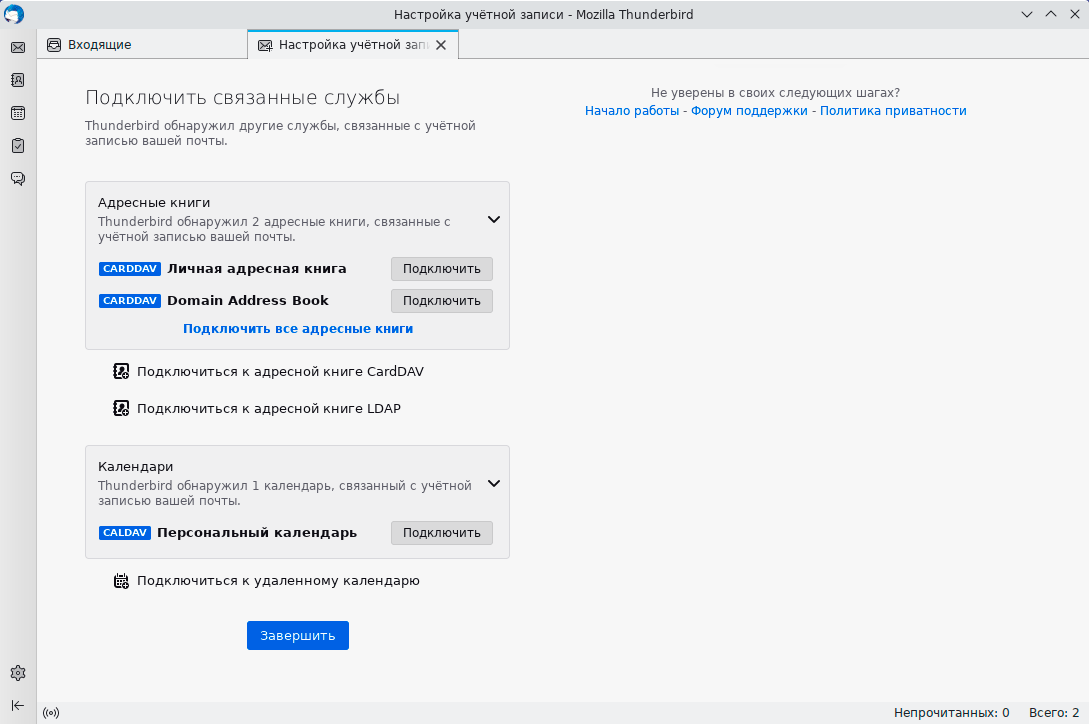Switch to the Входящие tab
Viewport: 1089px width, 724px height.
pos(142,44)
